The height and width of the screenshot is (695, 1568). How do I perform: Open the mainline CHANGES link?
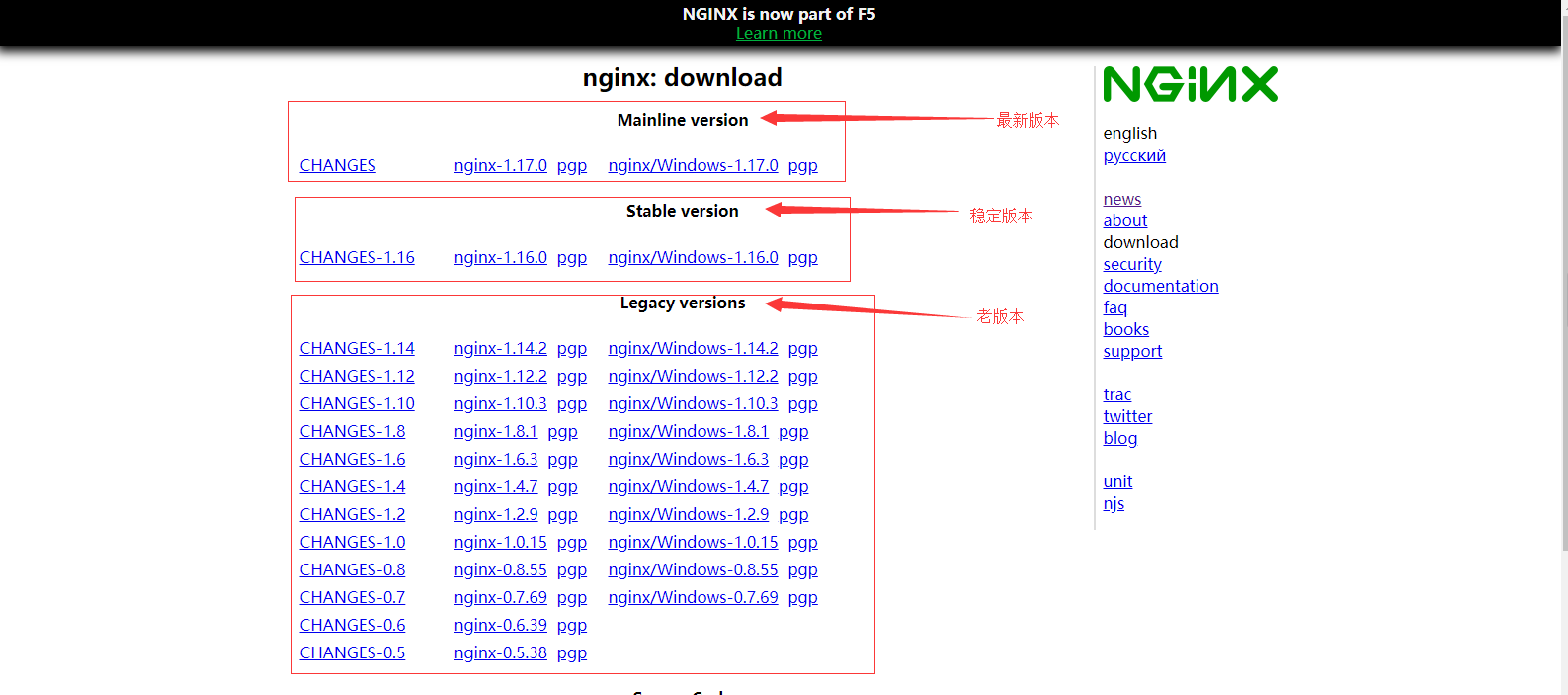(x=338, y=165)
